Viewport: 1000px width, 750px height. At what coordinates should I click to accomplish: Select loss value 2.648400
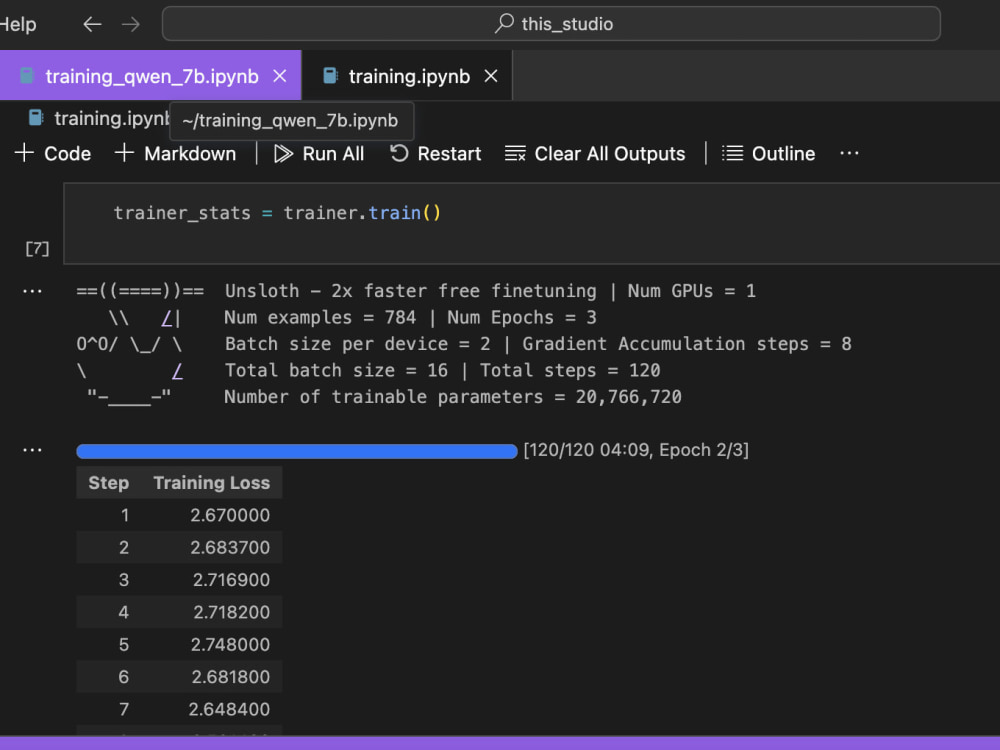click(229, 709)
